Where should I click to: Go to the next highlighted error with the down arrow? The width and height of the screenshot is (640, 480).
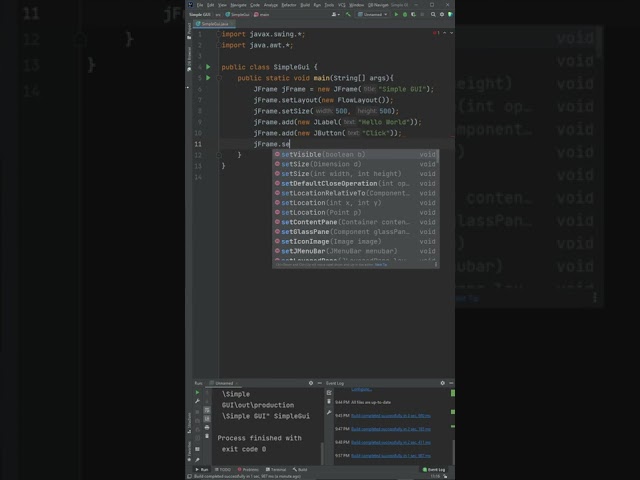pos(451,33)
